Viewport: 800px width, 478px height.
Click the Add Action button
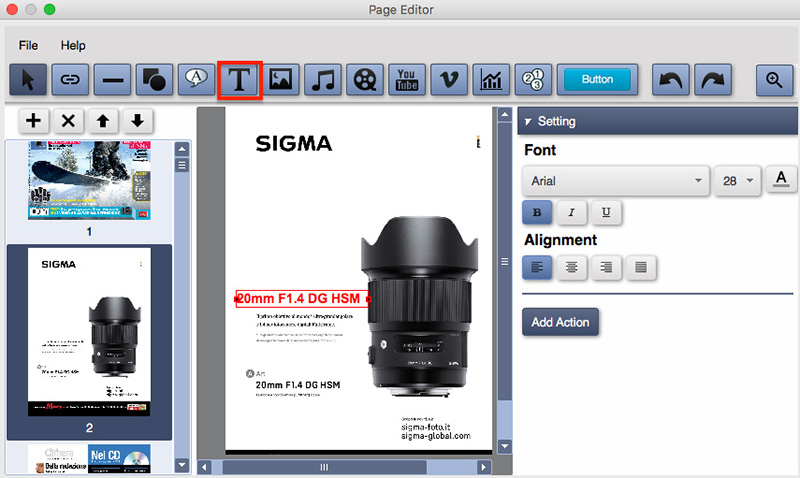point(560,322)
